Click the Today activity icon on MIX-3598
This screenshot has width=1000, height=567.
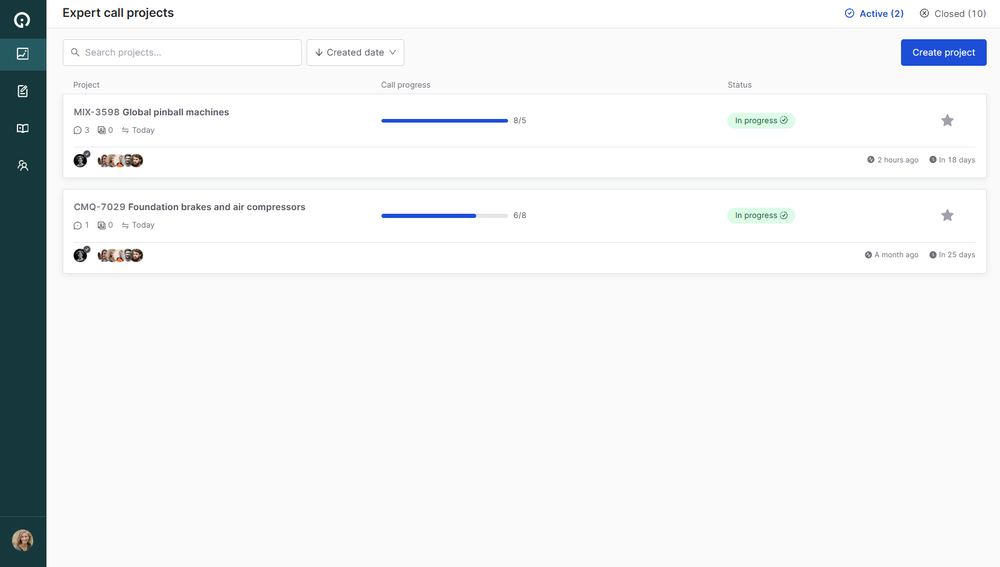(125, 130)
